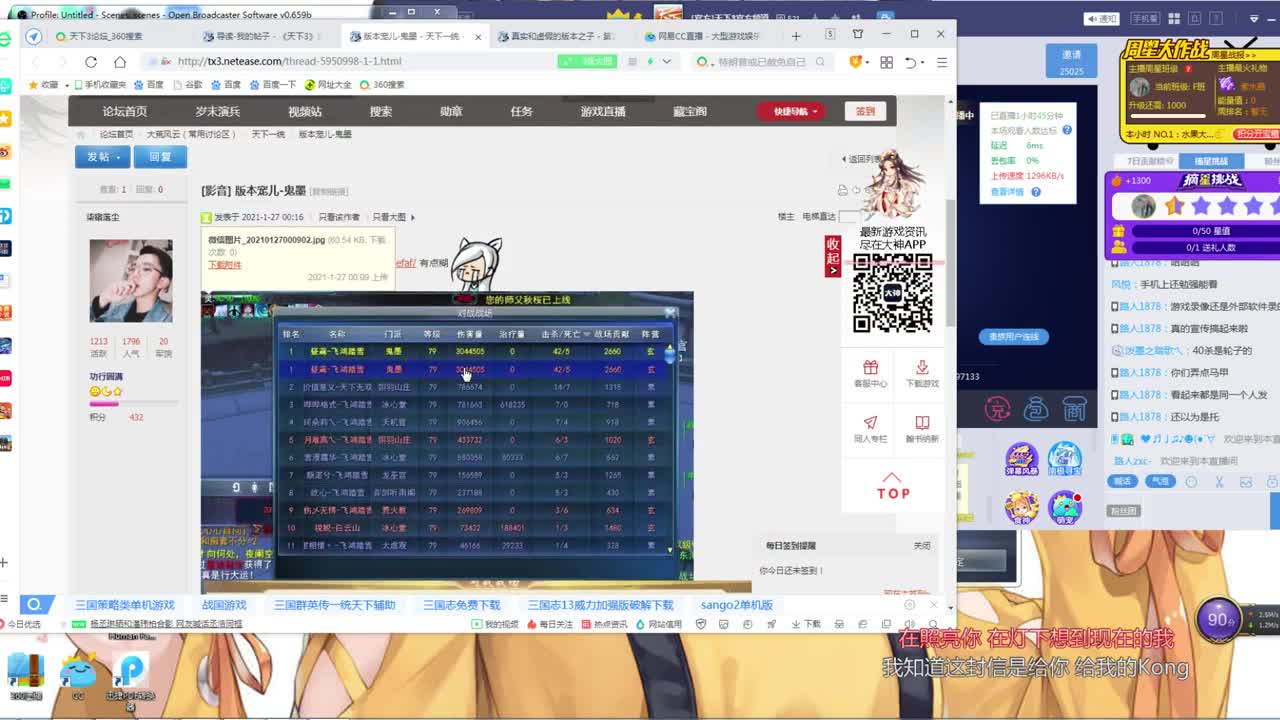Expand the address bar dropdown arrow
1280x720 pixels.
tap(666, 62)
